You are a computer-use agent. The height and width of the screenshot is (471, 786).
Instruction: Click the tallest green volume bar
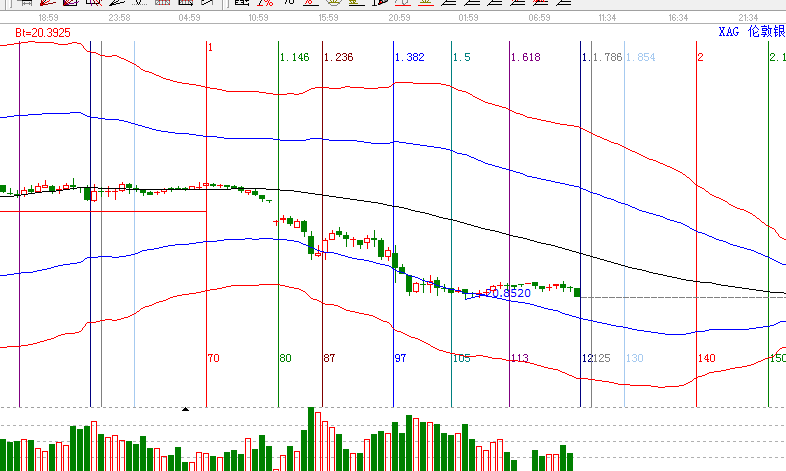pos(312,438)
